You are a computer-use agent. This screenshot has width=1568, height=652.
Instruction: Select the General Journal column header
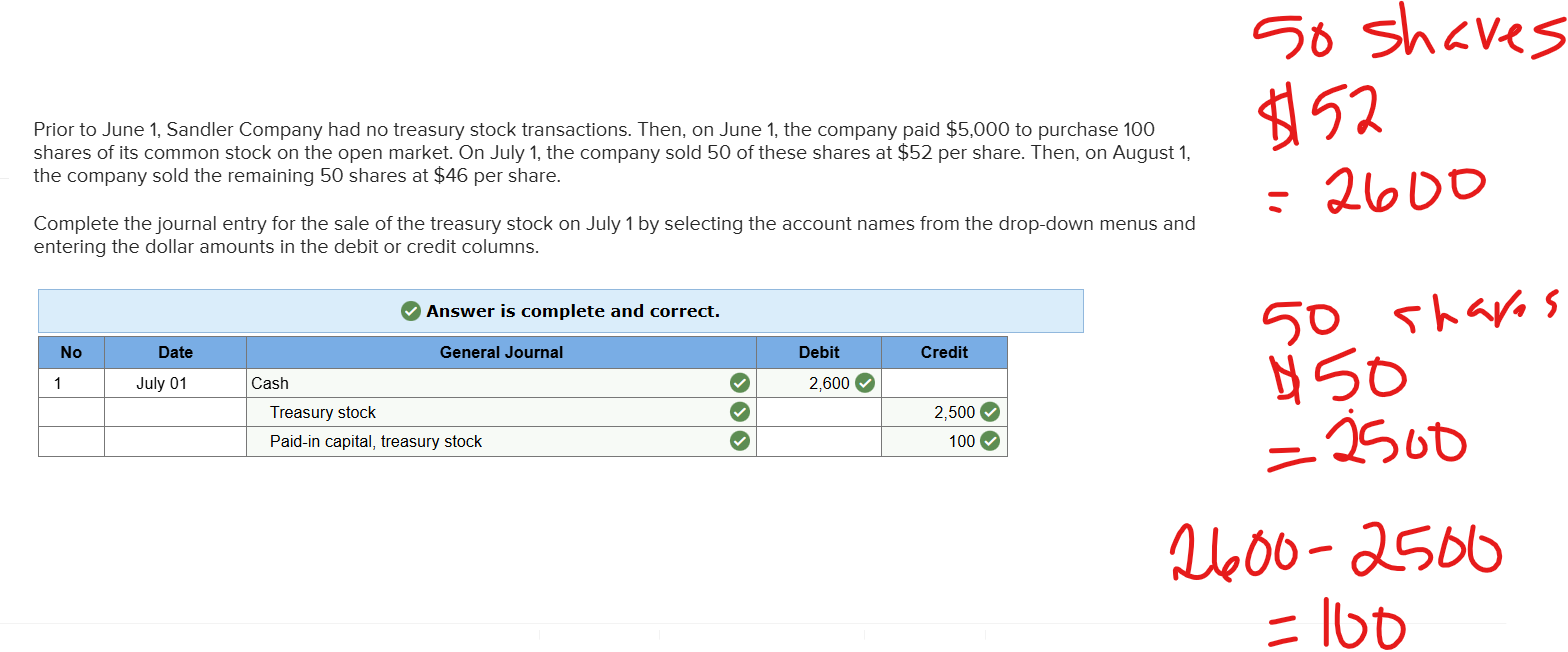point(500,352)
